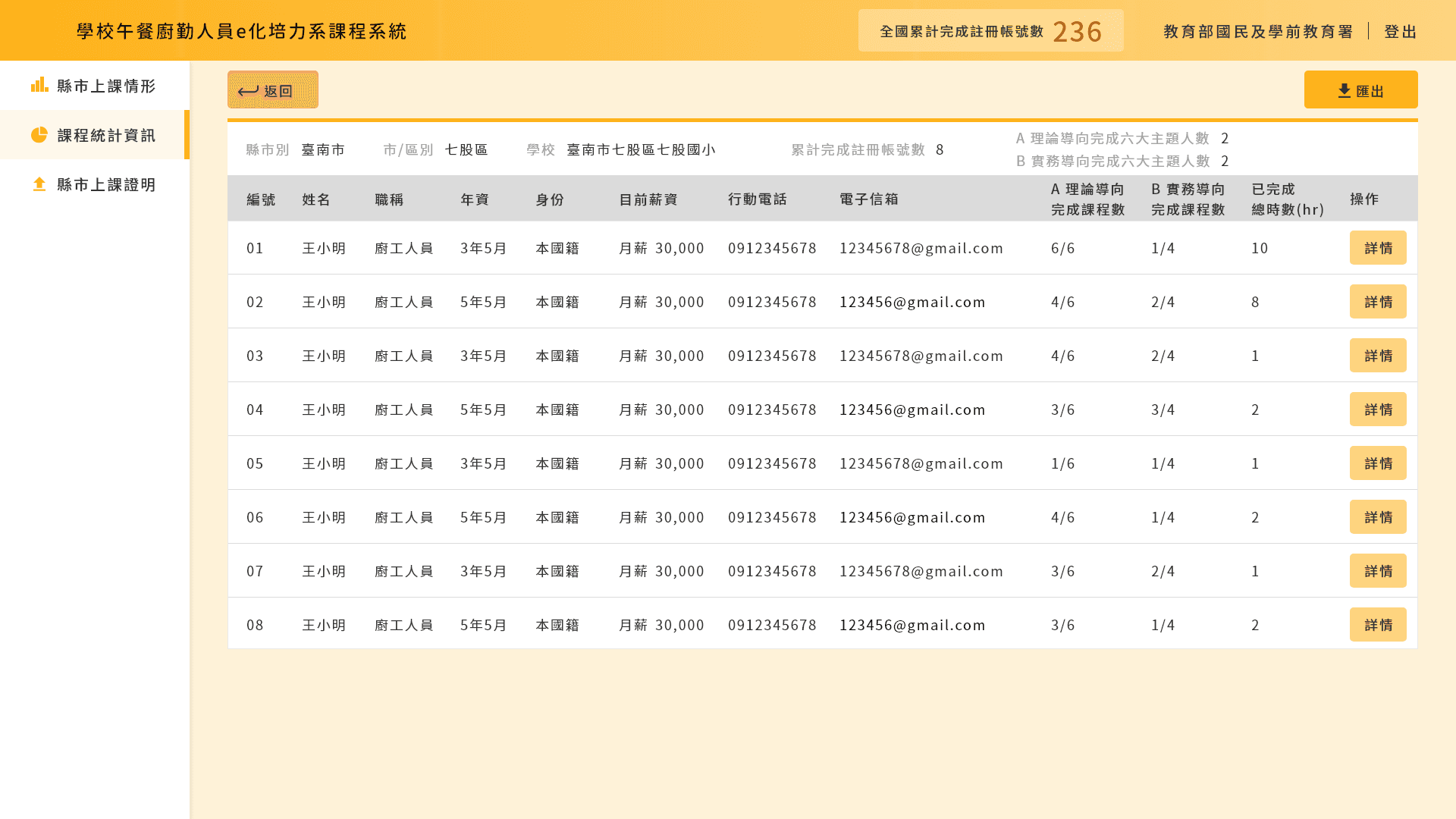
Task: View 詳情 in row 06
Action: 1378,517
